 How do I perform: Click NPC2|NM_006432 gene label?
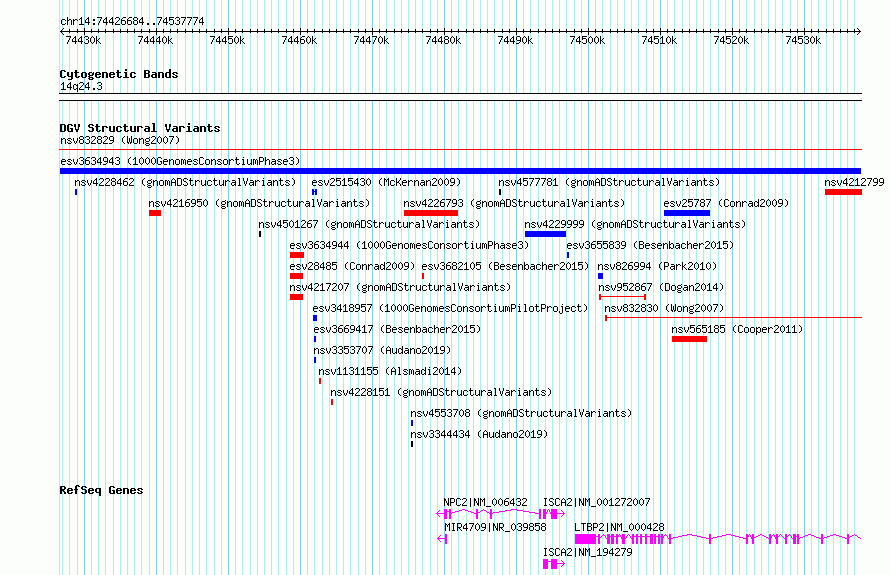pos(485,502)
